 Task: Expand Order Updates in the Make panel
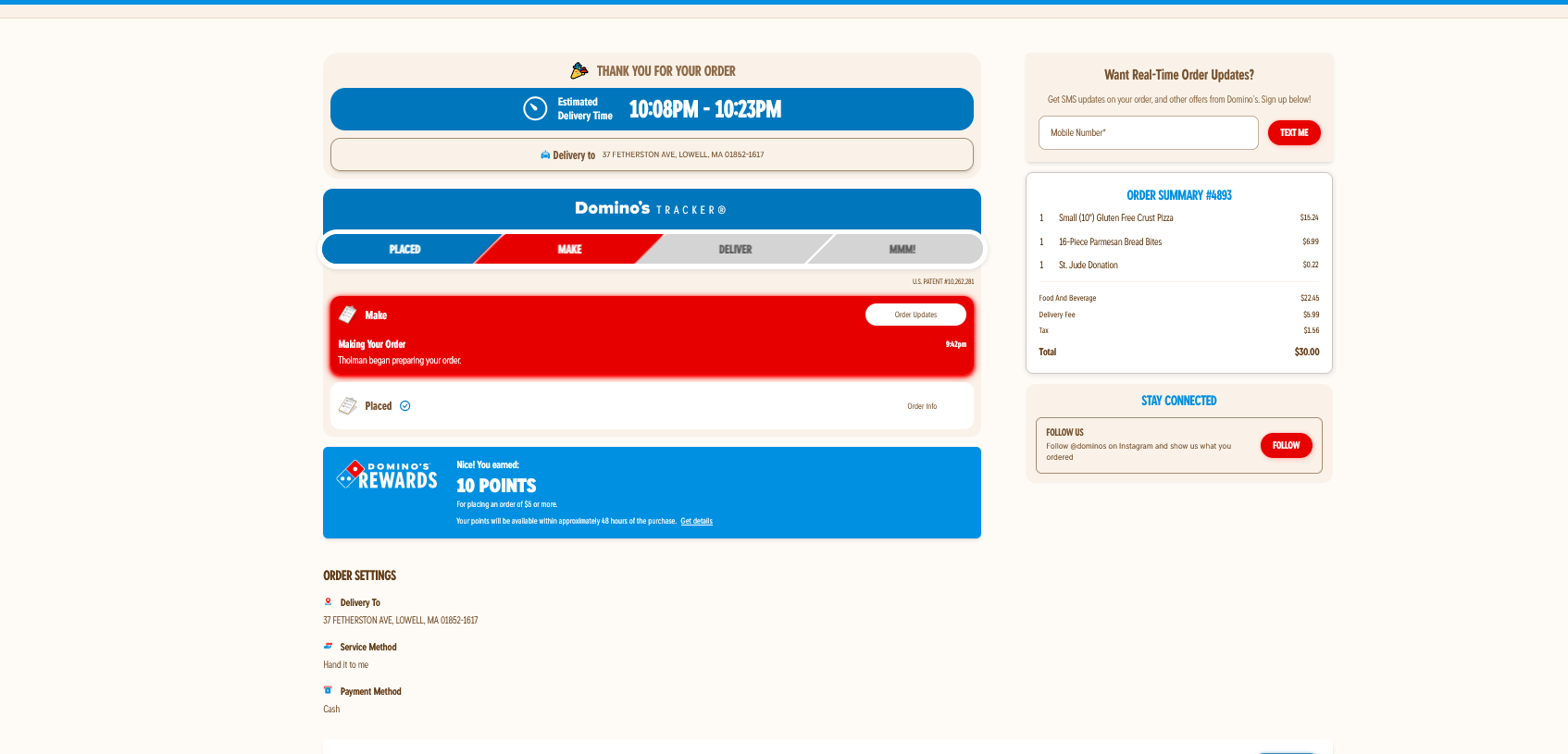point(915,315)
